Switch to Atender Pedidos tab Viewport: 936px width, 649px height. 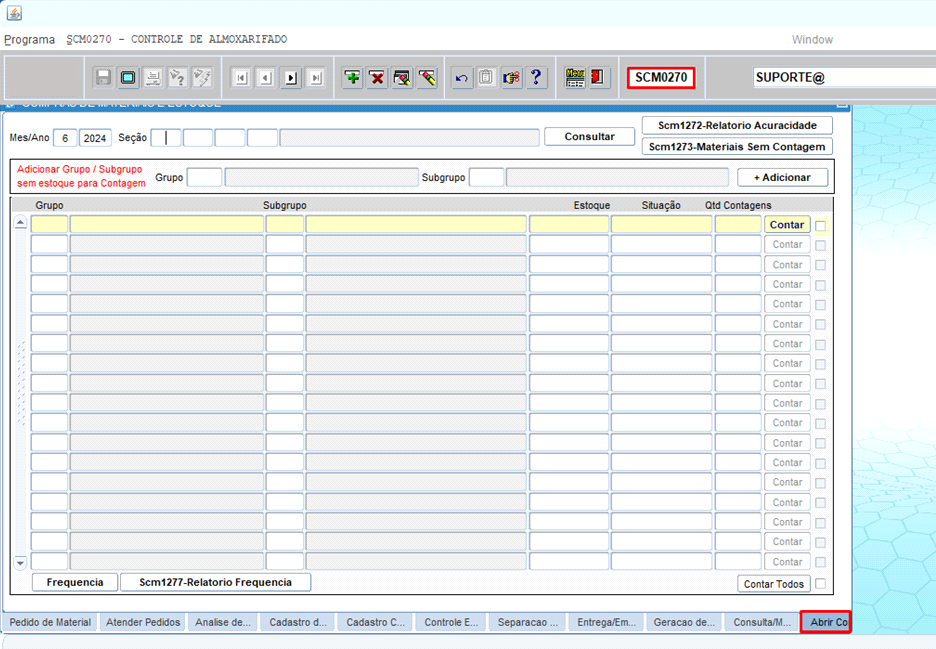click(x=143, y=622)
